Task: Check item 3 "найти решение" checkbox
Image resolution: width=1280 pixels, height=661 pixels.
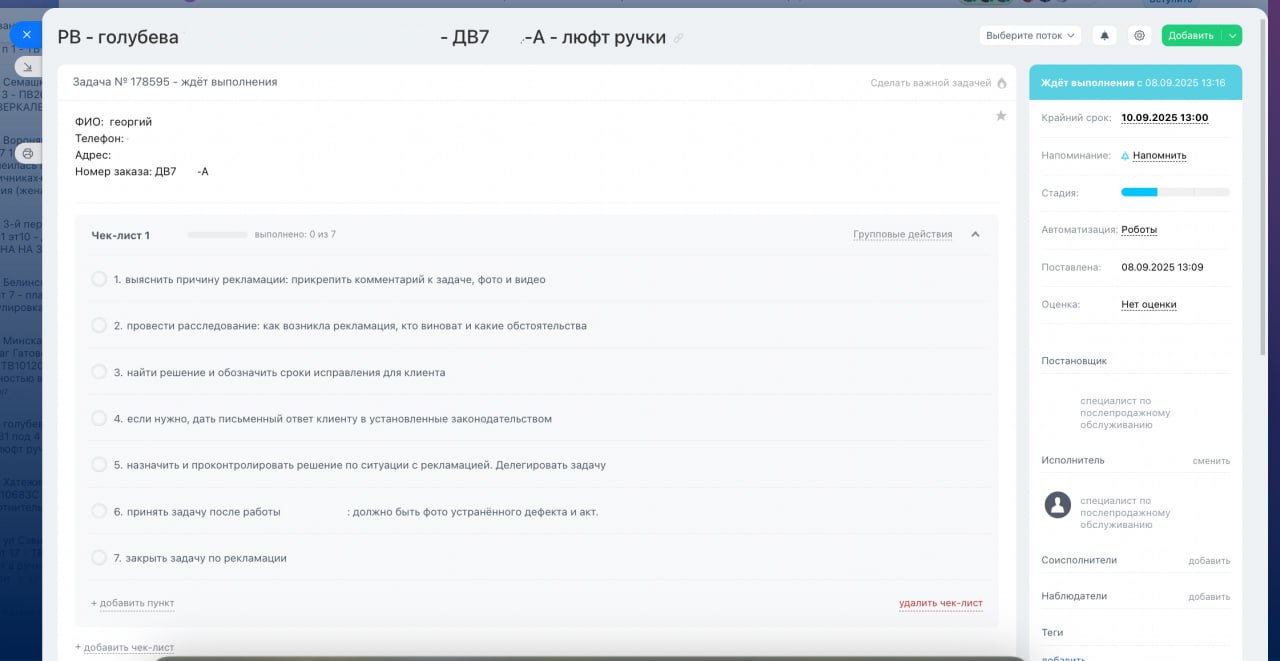Action: tap(99, 372)
